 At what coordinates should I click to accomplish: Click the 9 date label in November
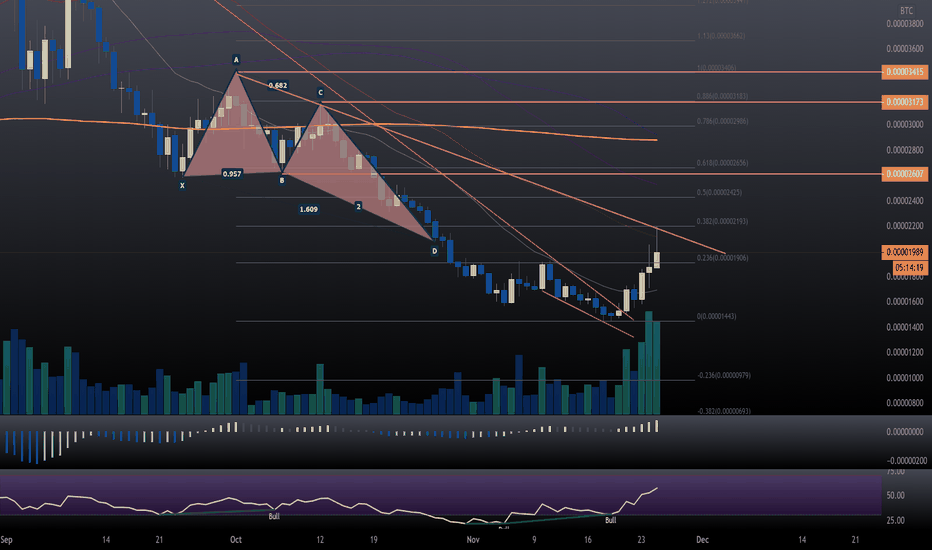coord(534,540)
